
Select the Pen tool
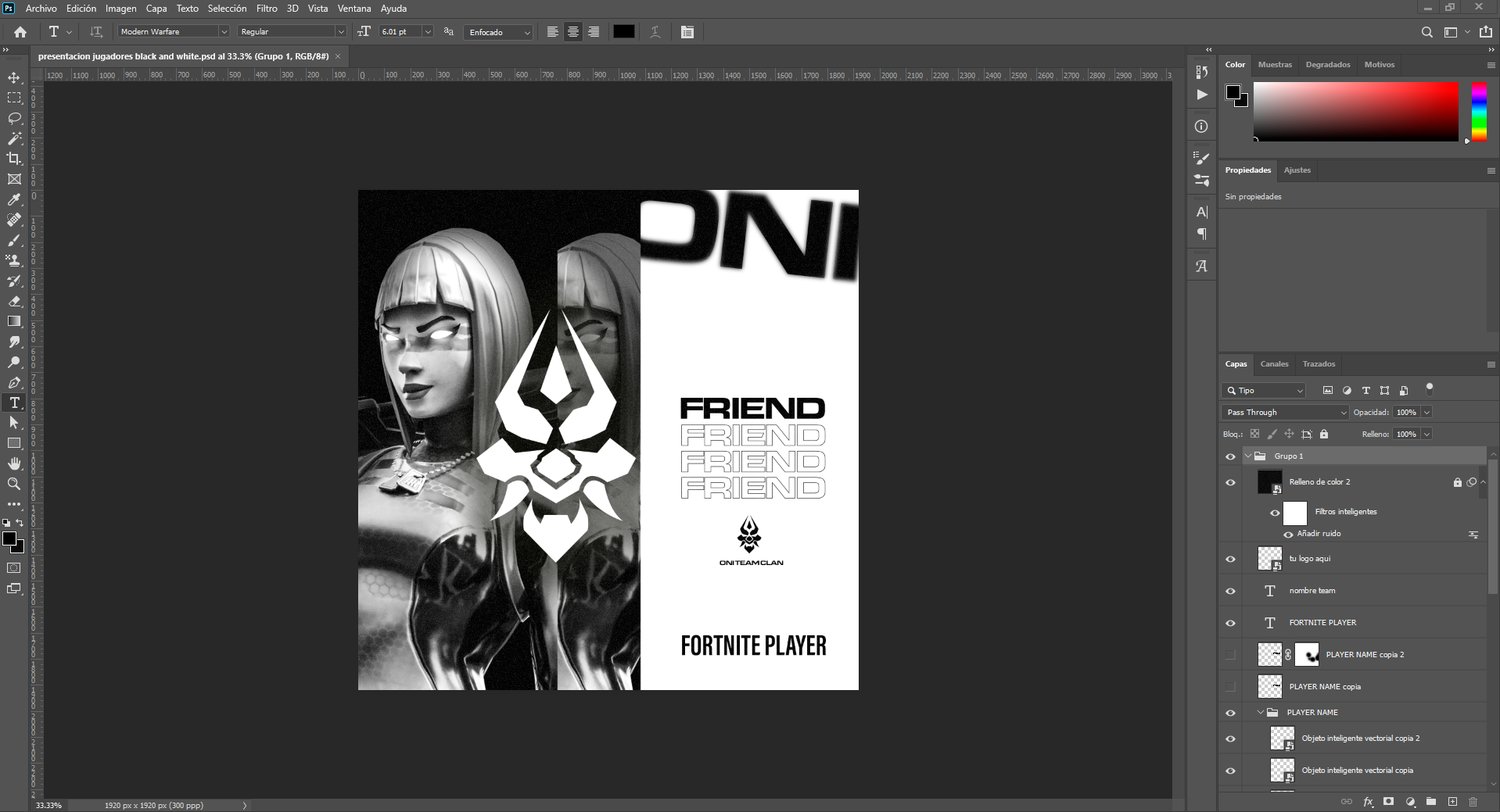coord(14,382)
